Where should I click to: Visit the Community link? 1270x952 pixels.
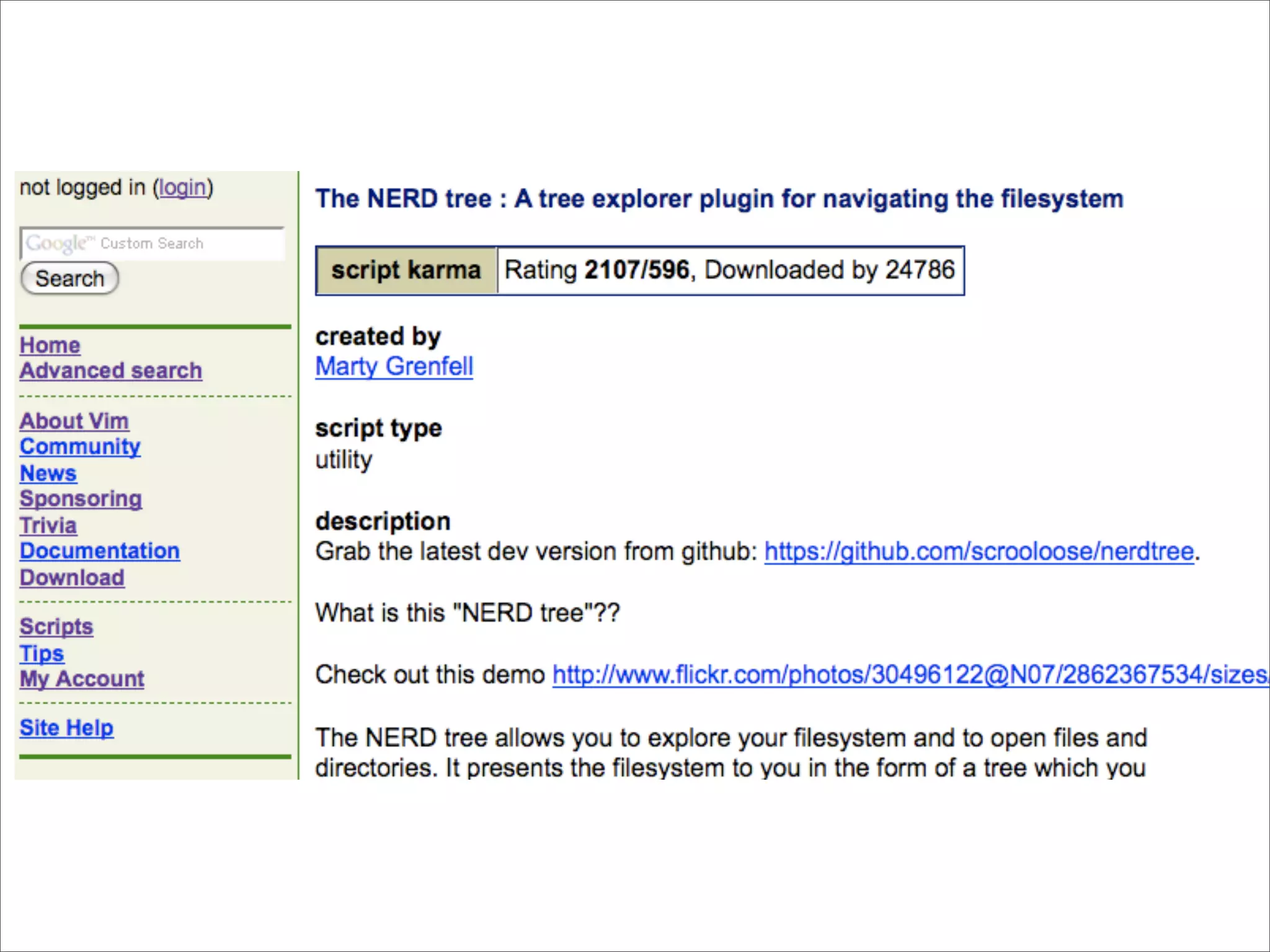[80, 447]
